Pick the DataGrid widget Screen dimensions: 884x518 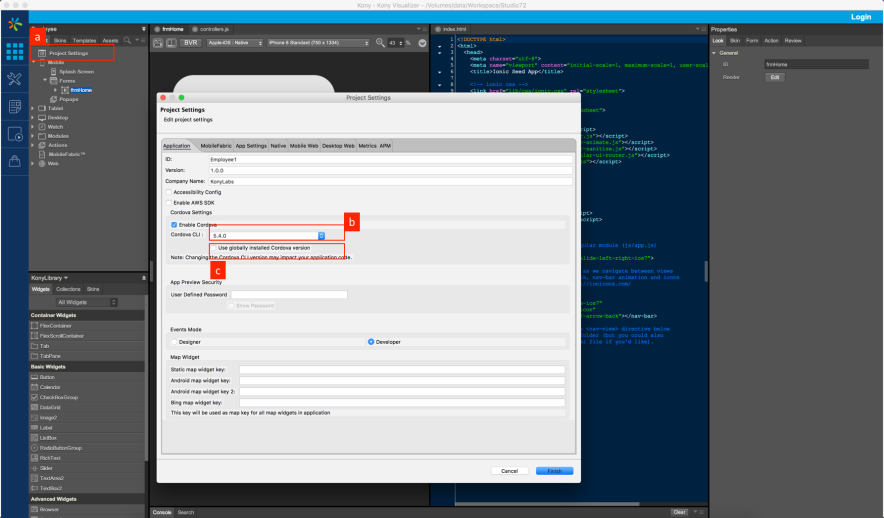(x=50, y=408)
